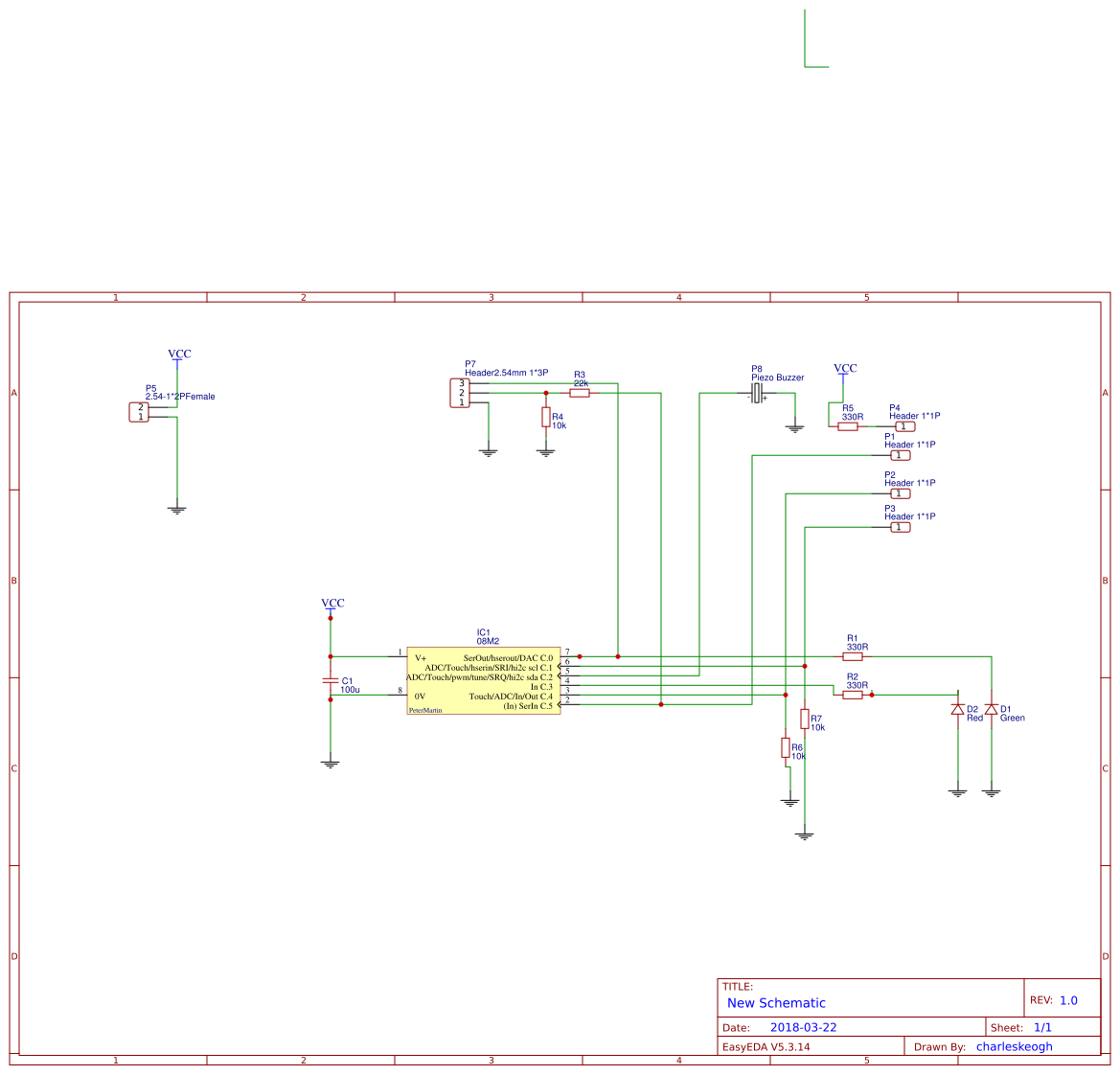This screenshot has height=1075, width=1120.
Task: Click the 'SerOut/hserout/DAC C.0' pin label
Action: (508, 658)
